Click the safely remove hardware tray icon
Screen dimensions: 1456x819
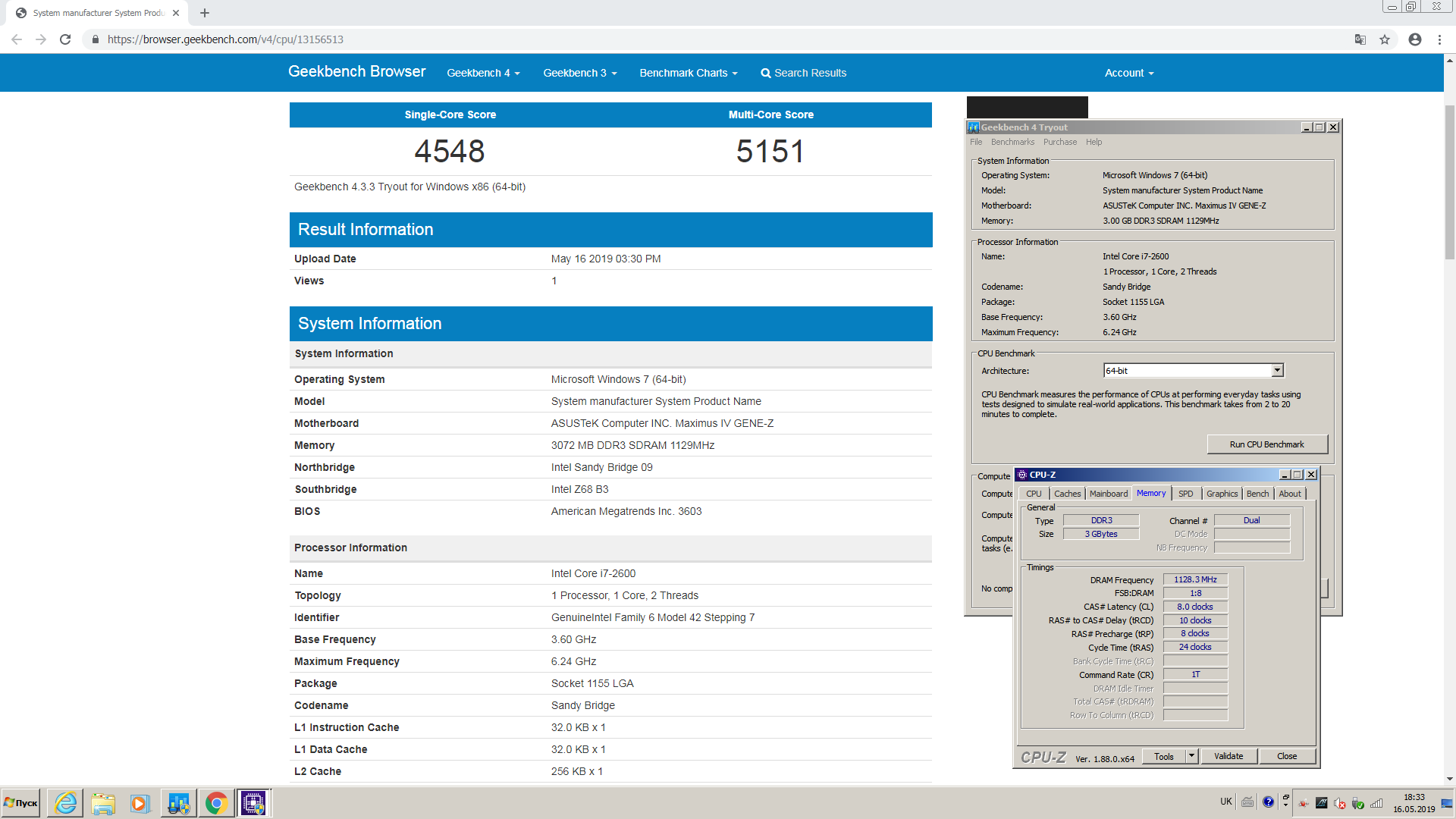(1358, 803)
